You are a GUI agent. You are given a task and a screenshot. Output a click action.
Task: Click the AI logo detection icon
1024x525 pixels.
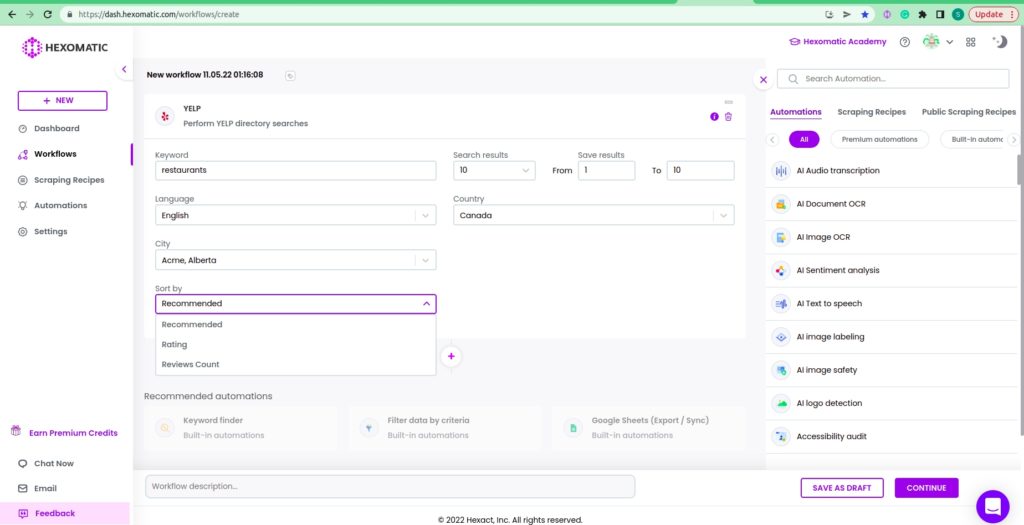pos(780,404)
